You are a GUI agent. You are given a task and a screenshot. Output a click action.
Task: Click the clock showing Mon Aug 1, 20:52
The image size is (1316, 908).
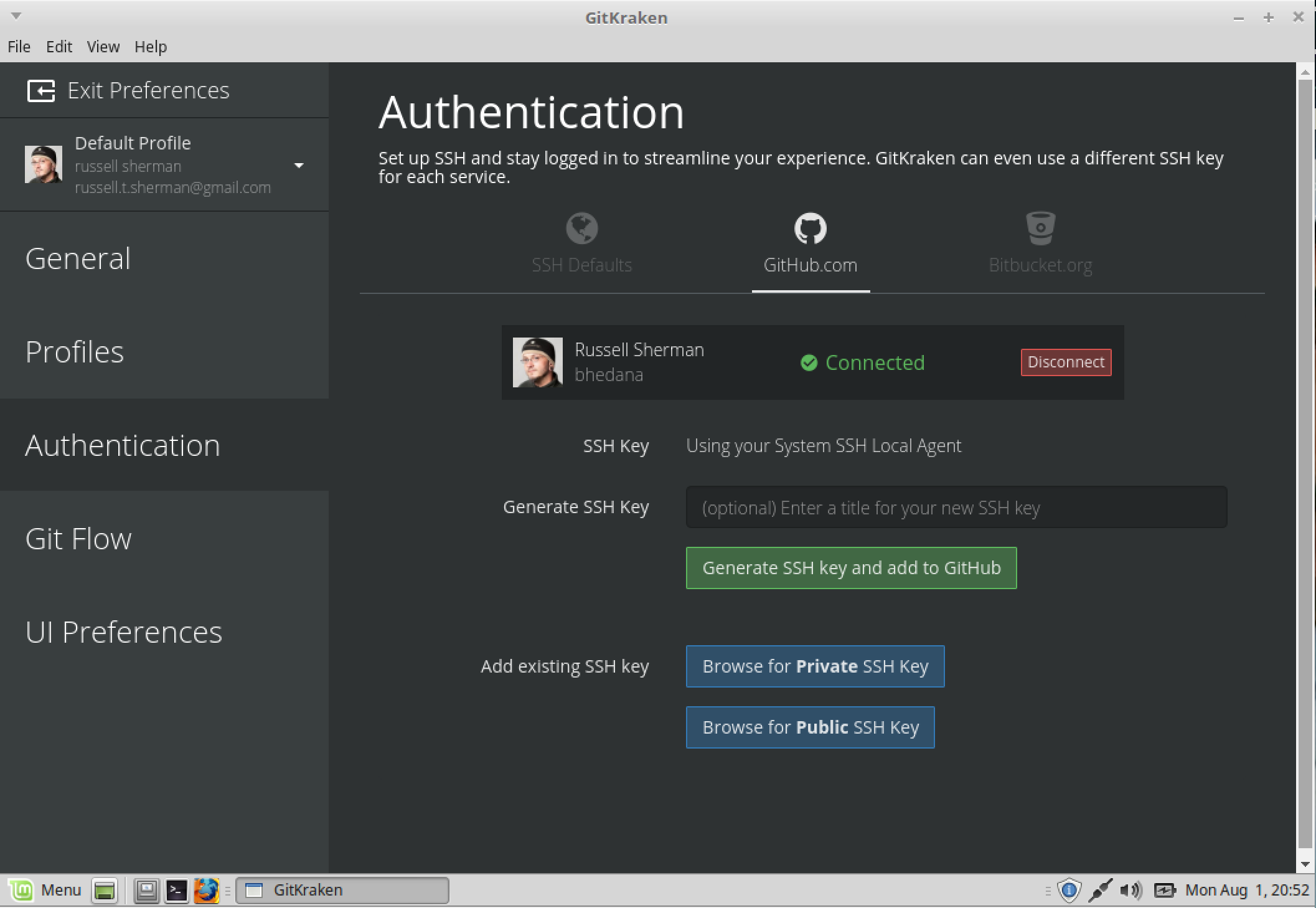point(1247,891)
